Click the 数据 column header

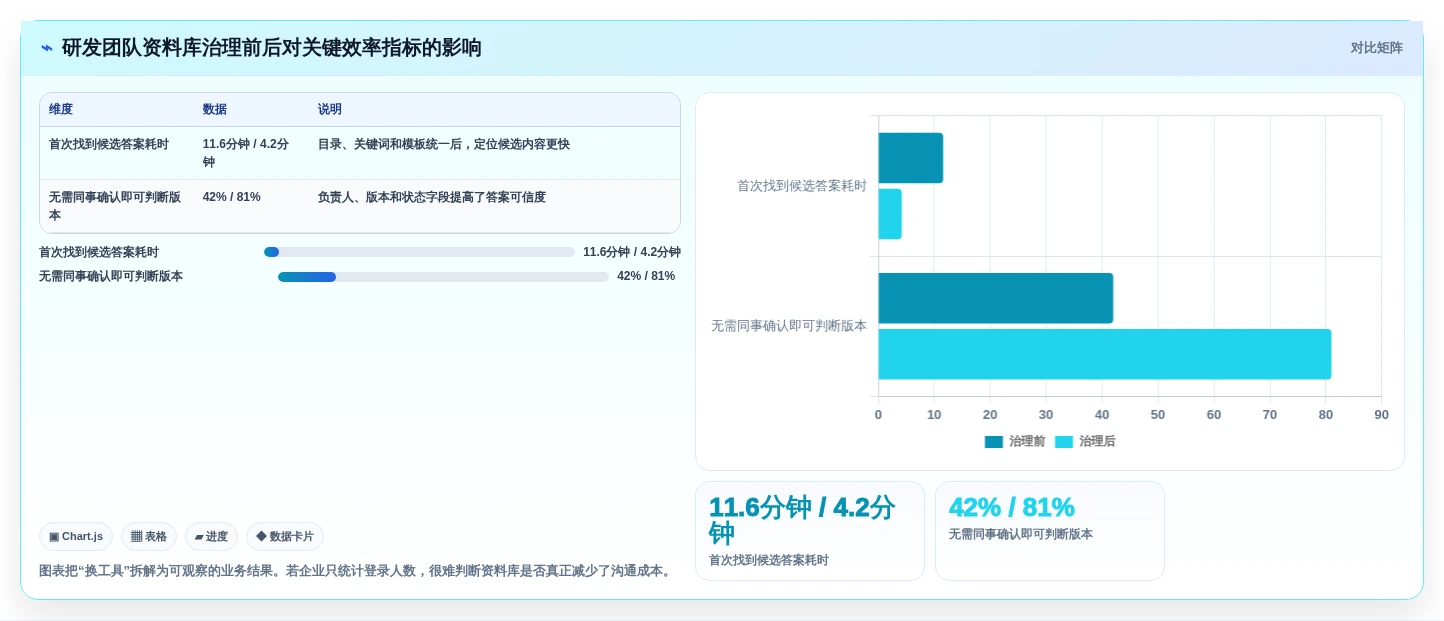click(x=214, y=109)
